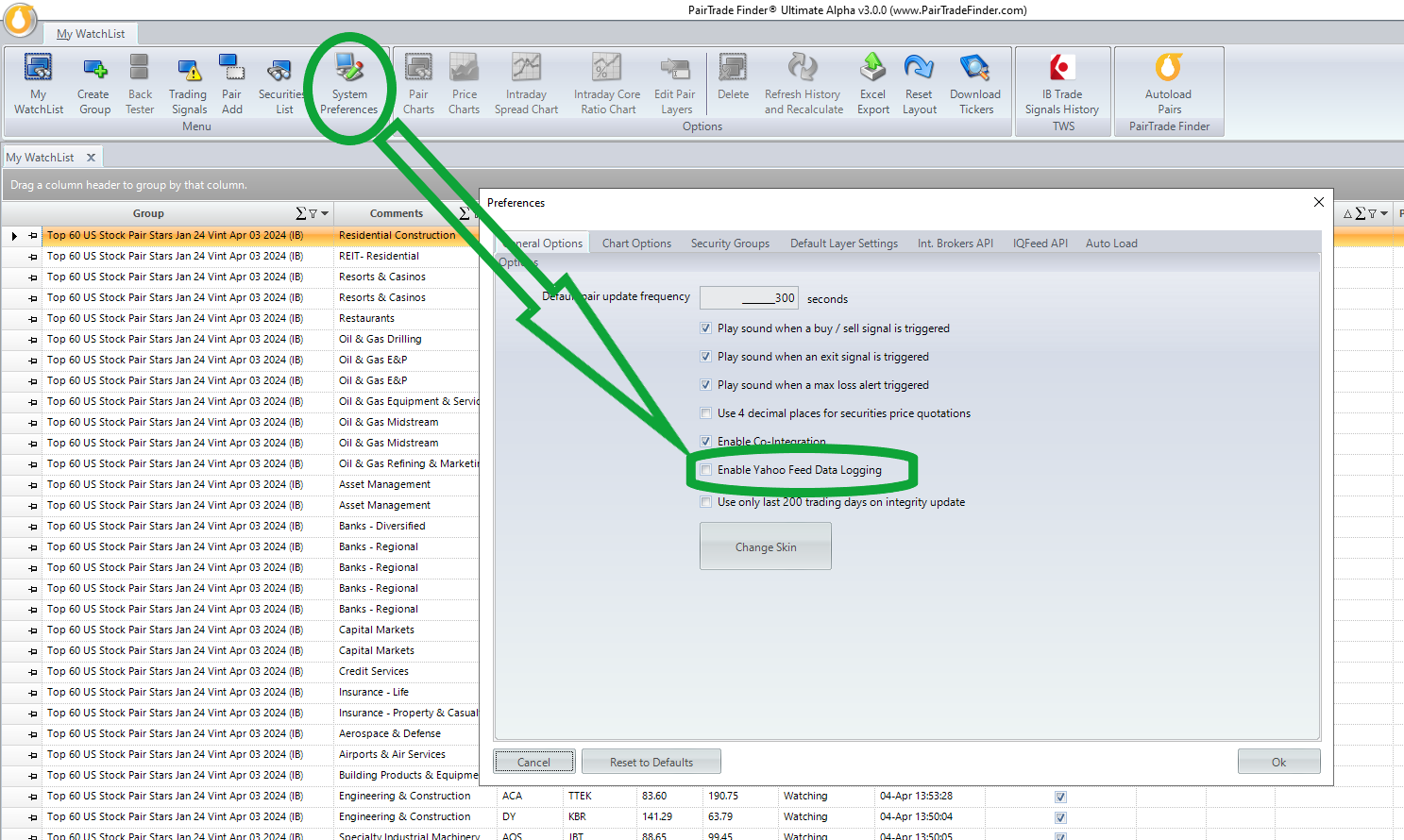Click the pair update frequency seconds field
This screenshot has width=1404, height=840.
tap(749, 298)
